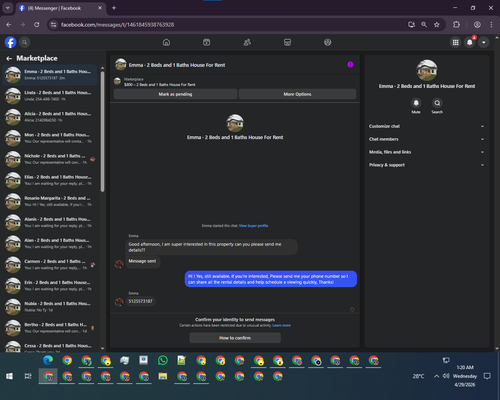500x400 pixels.
Task: Go to the Facebook Home icon
Action: [x=166, y=42]
